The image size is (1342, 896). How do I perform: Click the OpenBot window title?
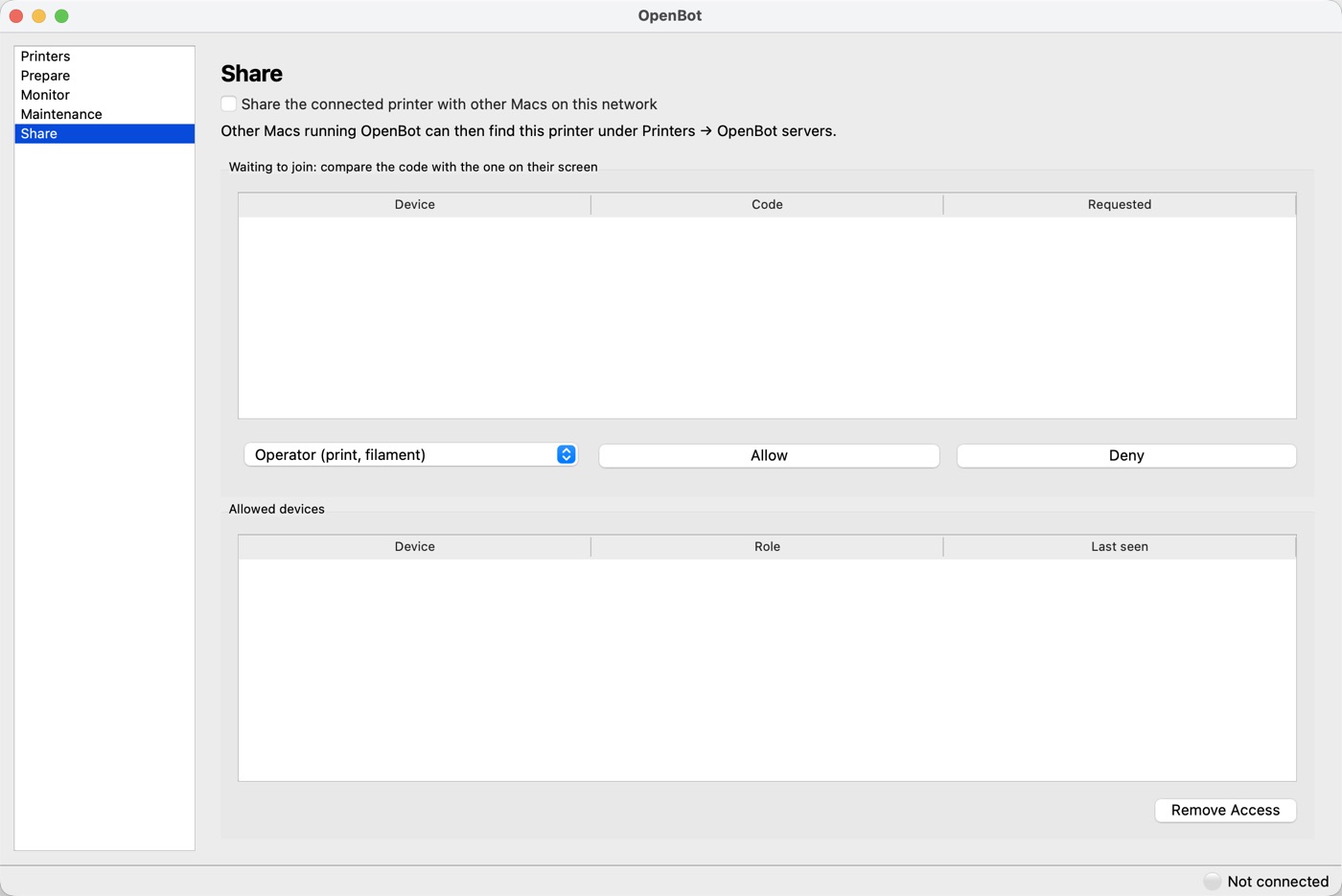(670, 15)
